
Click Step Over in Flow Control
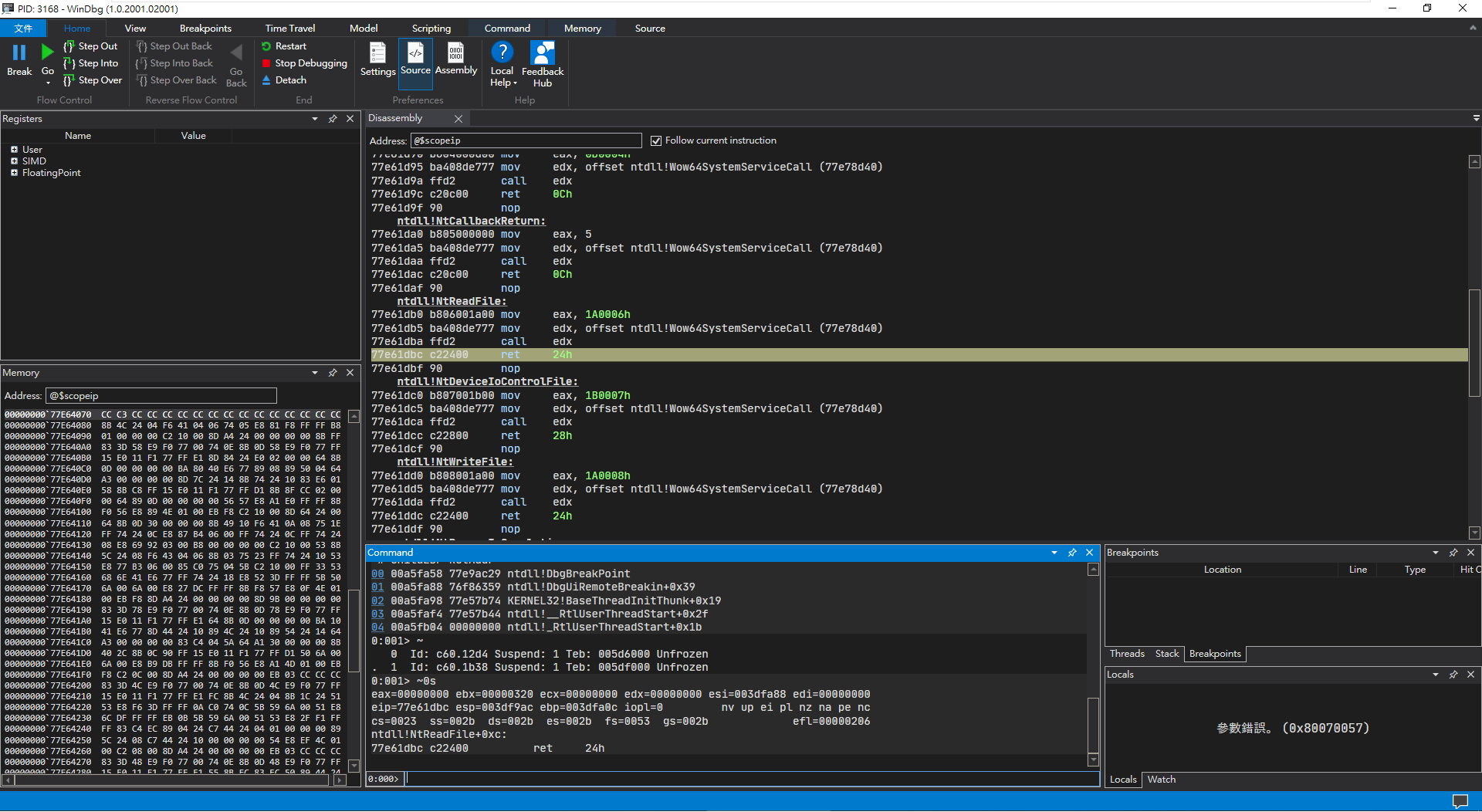[92, 80]
